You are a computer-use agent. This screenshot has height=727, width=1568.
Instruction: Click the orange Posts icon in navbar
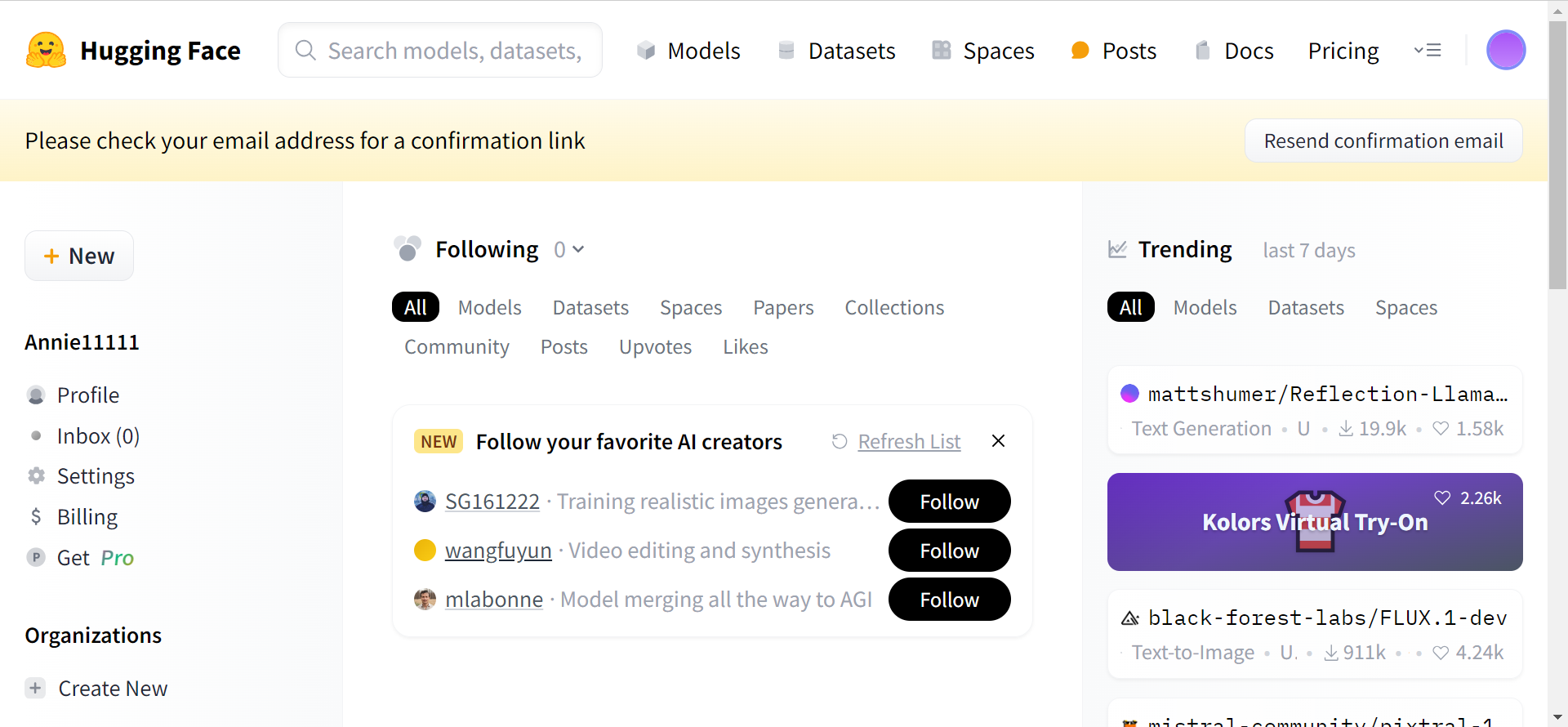pos(1080,51)
